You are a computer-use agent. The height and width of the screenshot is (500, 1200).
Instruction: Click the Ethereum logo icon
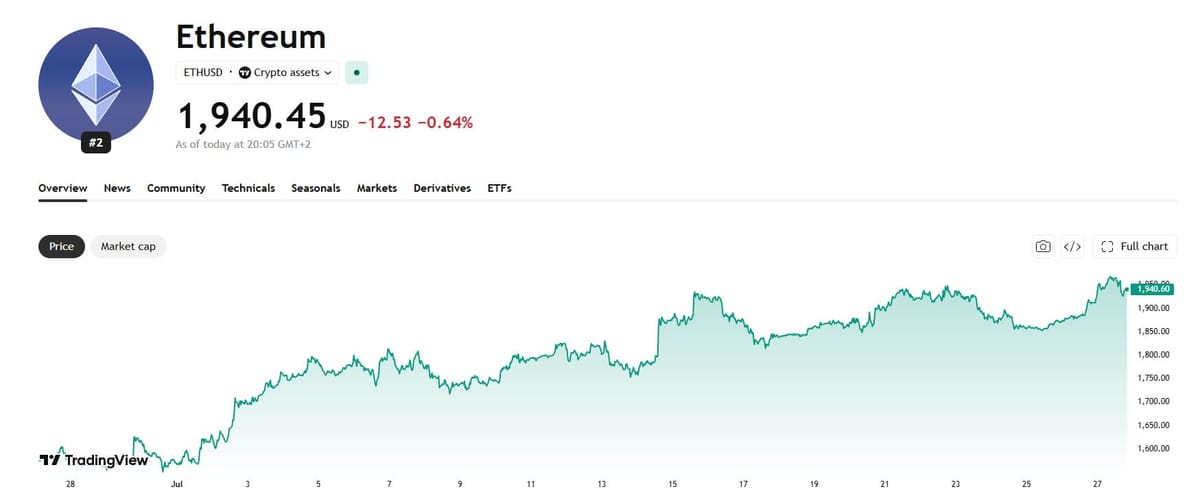(x=96, y=88)
